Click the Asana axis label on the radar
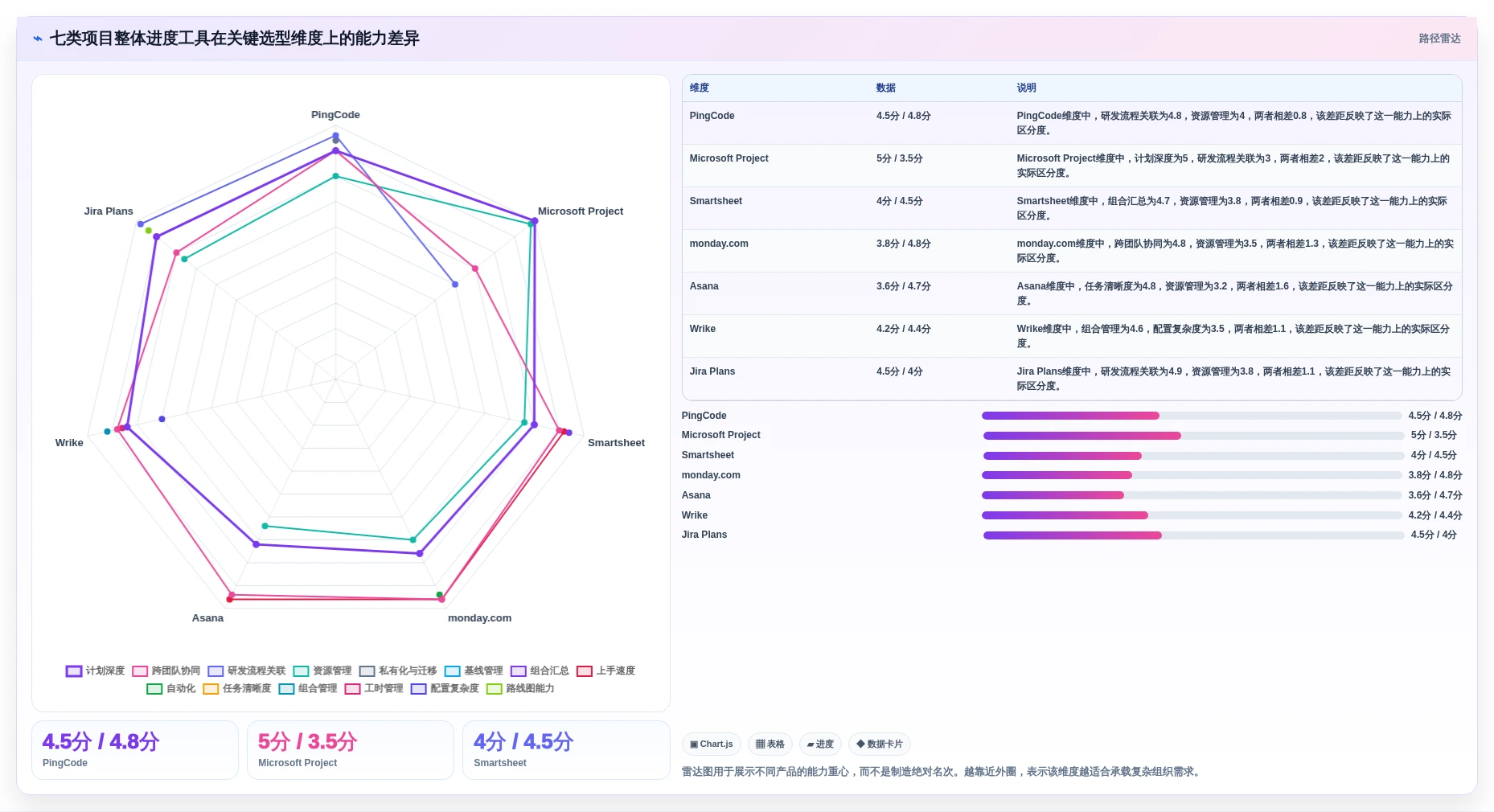This screenshot has width=1494, height=812. tap(207, 618)
